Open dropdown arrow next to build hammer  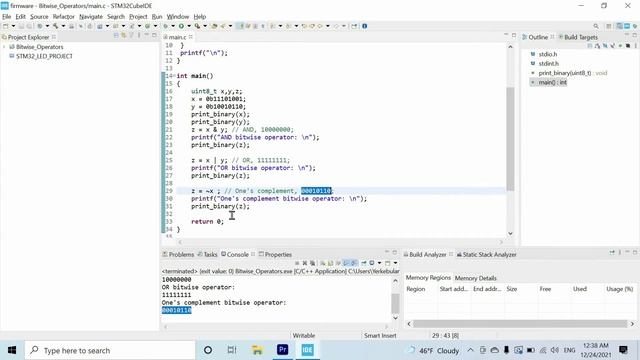[x=63, y=26]
